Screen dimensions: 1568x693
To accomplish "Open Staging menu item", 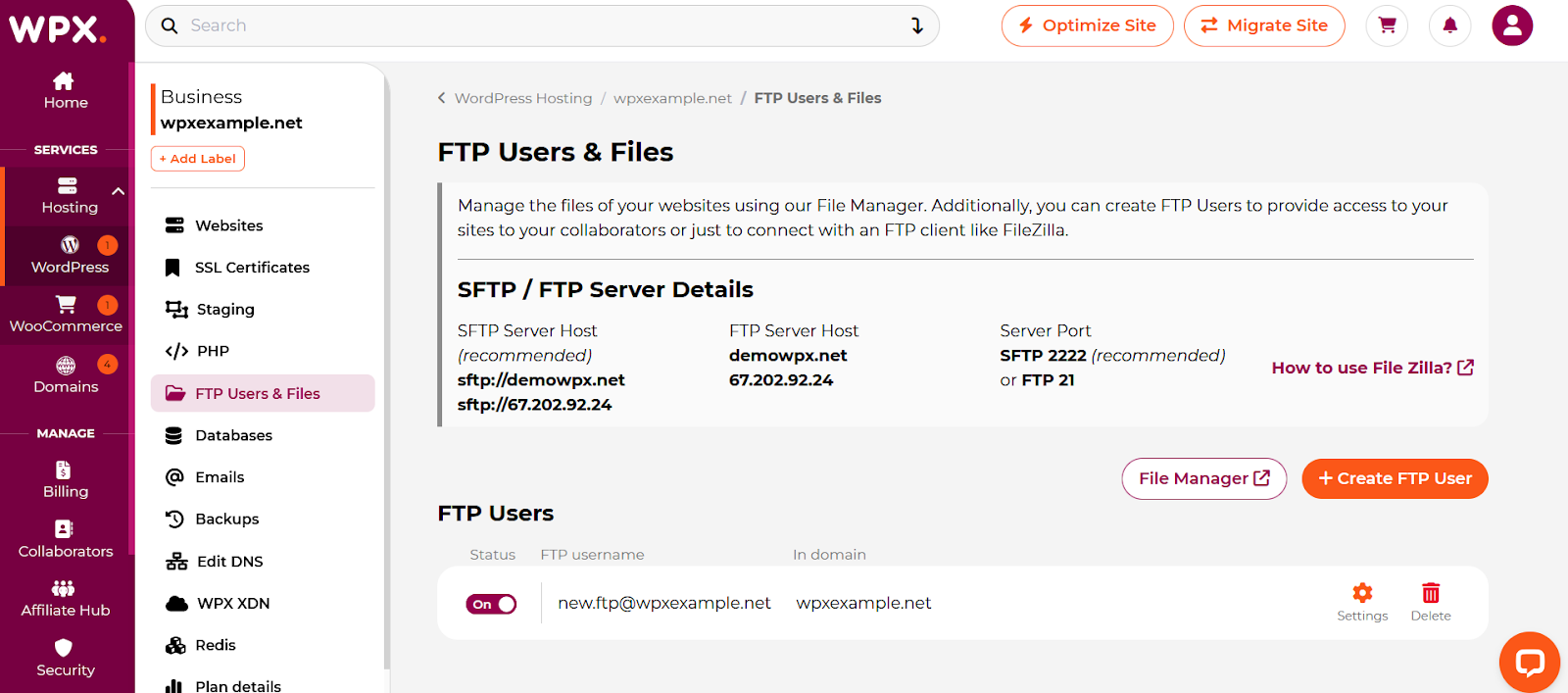I will click(263, 310).
